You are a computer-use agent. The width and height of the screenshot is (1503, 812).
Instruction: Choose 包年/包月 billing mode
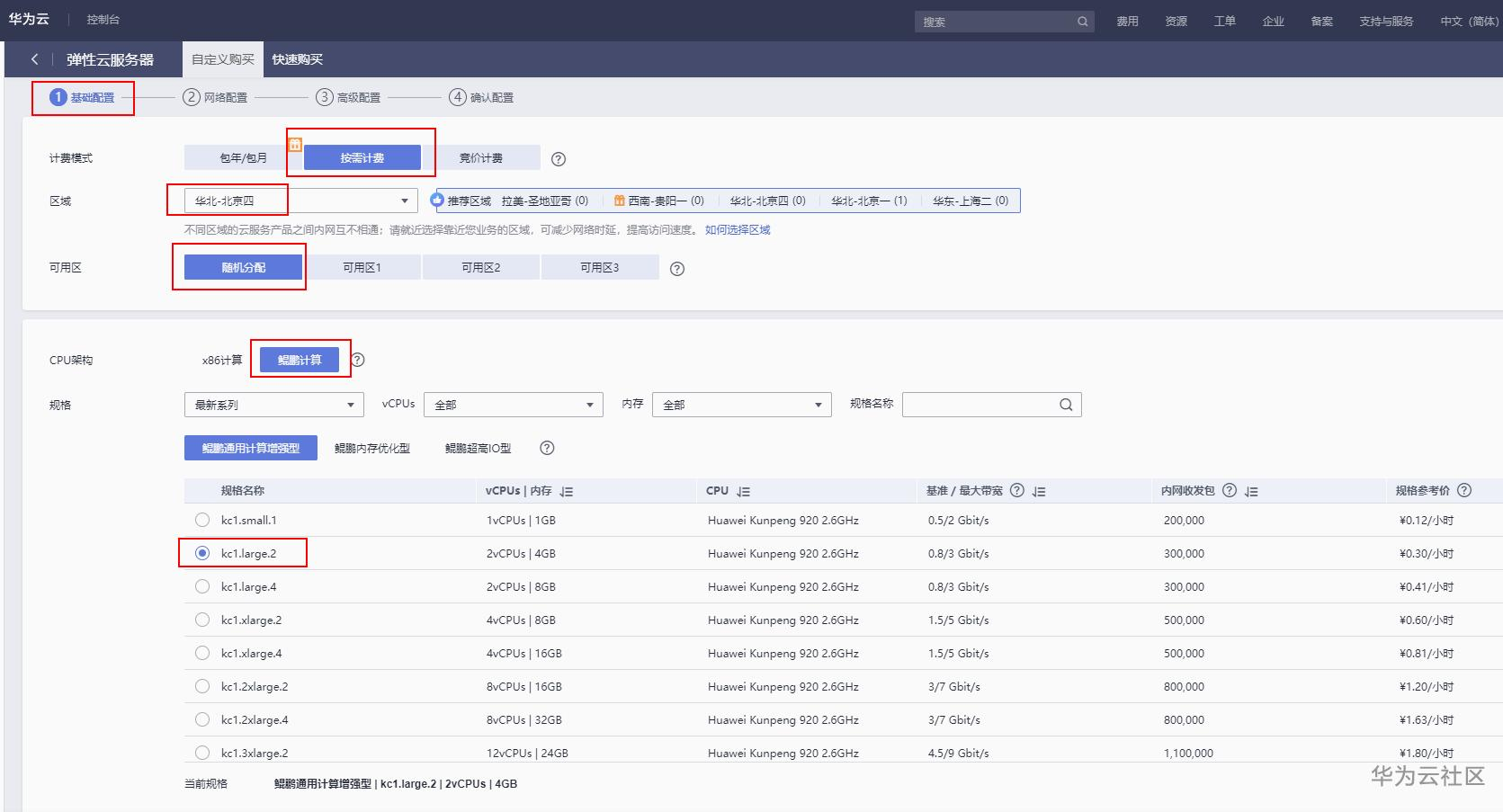(x=244, y=157)
